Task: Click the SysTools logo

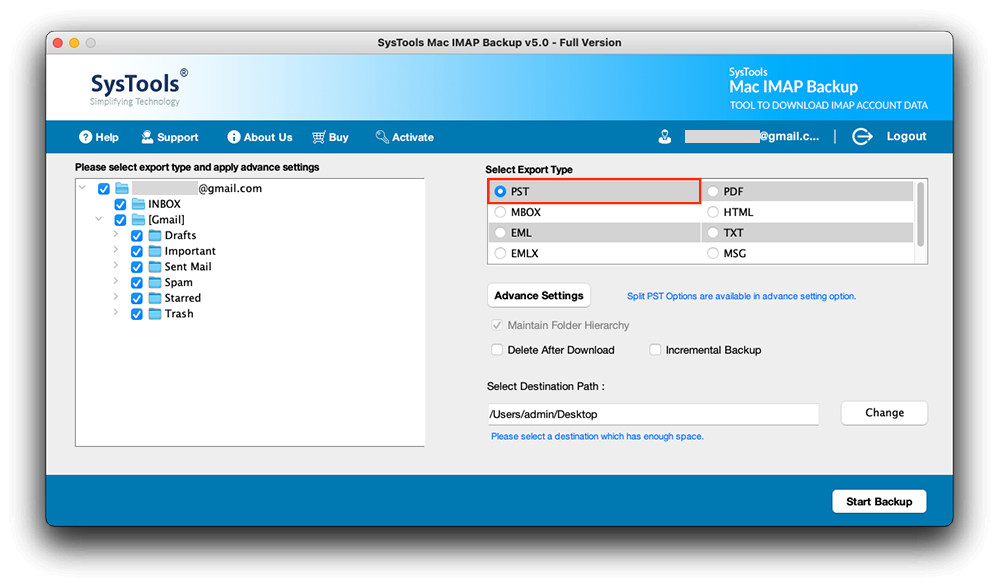Action: [x=139, y=87]
